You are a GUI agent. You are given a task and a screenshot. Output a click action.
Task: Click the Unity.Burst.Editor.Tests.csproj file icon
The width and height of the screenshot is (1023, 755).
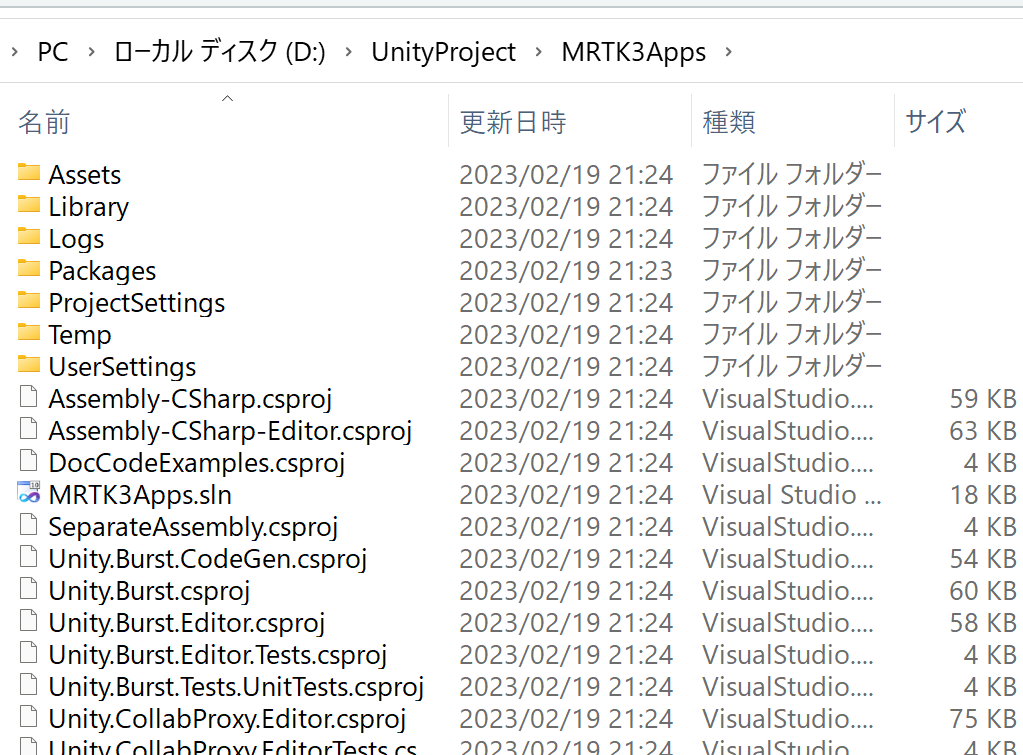point(29,653)
